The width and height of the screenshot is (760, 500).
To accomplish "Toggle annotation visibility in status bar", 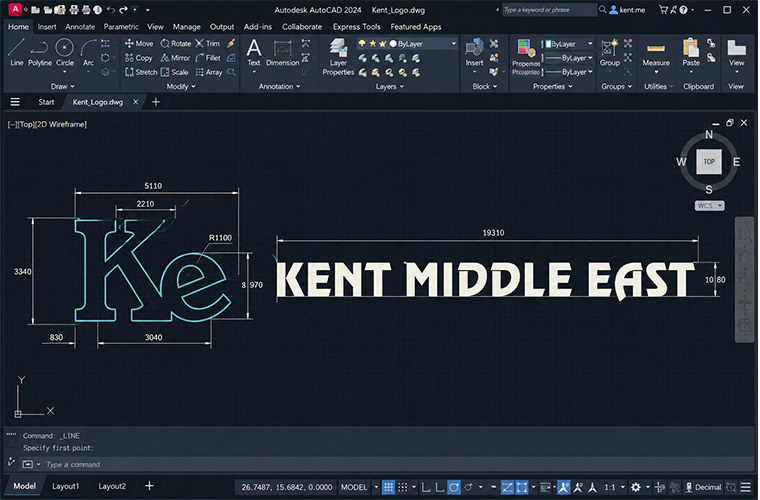I will pos(563,487).
